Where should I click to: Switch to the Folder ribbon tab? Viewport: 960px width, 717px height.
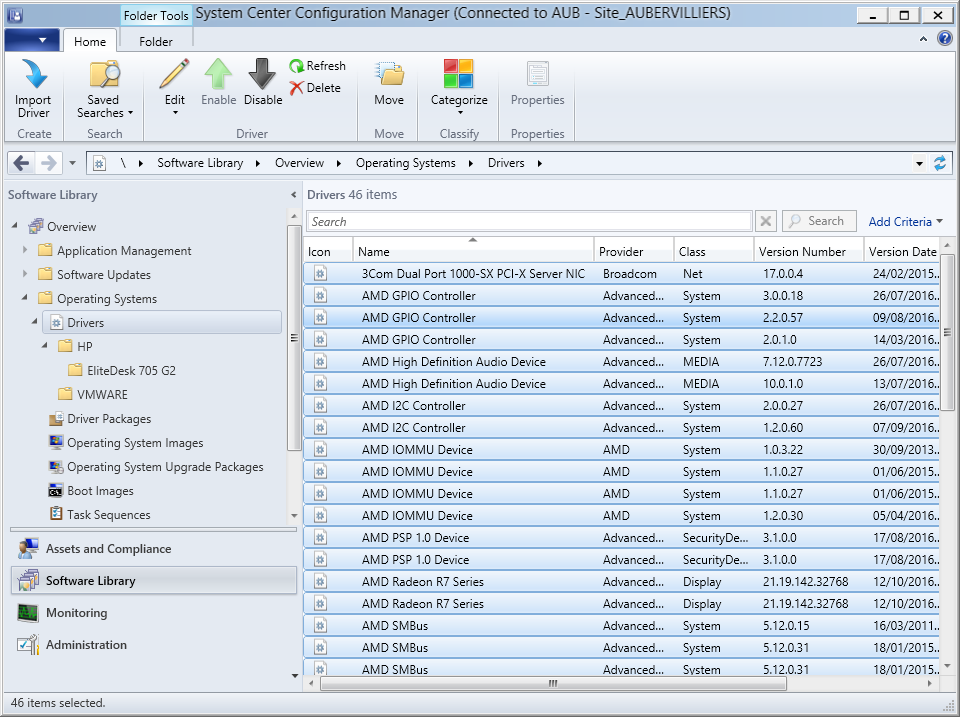pos(156,42)
